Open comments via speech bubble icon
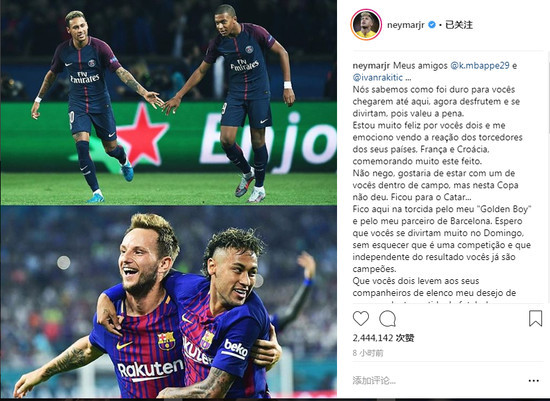Viewport: 550px width, 401px height. tap(388, 319)
